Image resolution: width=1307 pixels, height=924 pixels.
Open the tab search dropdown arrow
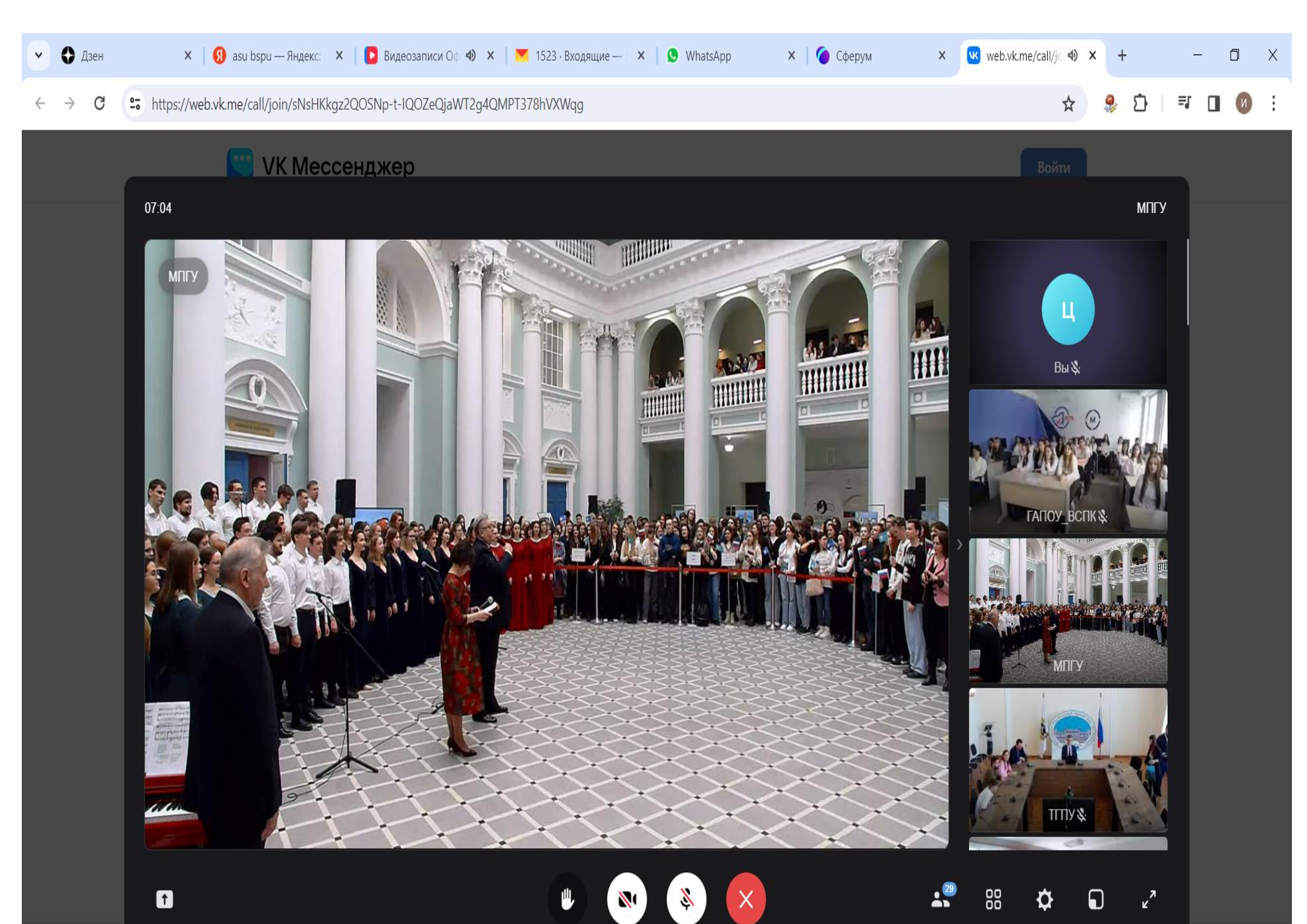point(39,56)
